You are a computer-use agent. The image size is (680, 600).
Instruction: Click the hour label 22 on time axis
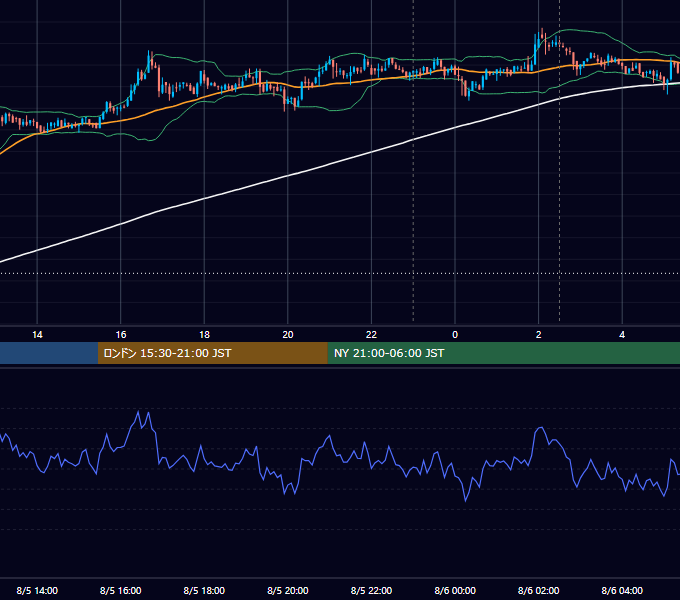point(371,335)
